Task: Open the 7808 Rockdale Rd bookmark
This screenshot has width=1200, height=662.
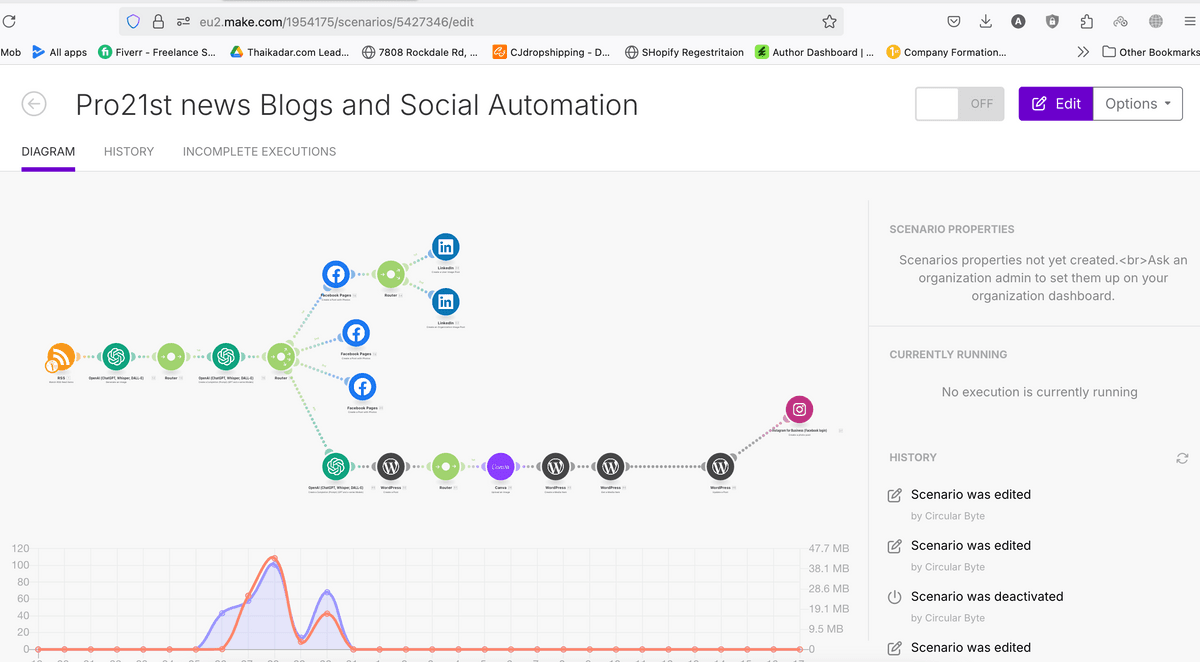Action: [420, 52]
